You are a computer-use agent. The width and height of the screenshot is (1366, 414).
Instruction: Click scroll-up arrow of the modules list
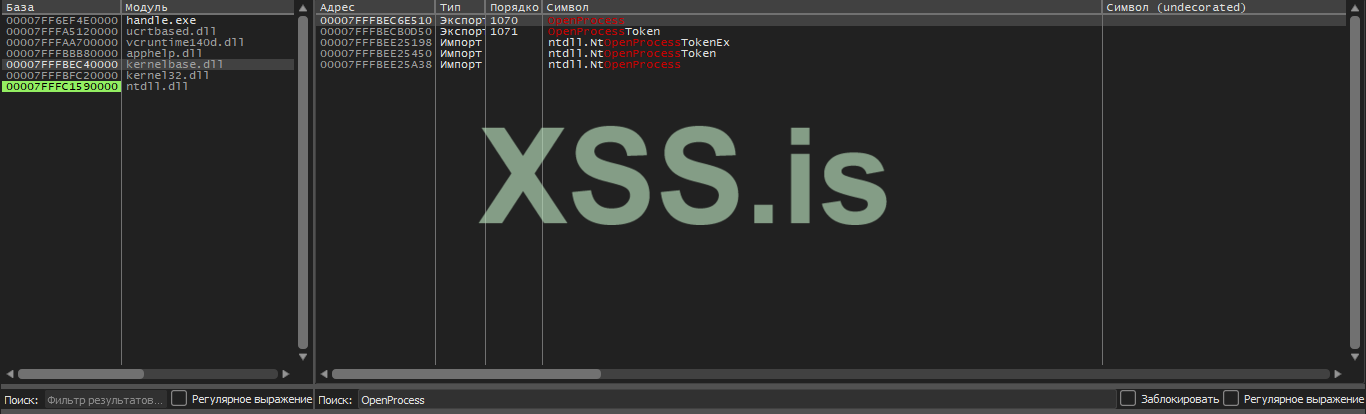pos(303,8)
